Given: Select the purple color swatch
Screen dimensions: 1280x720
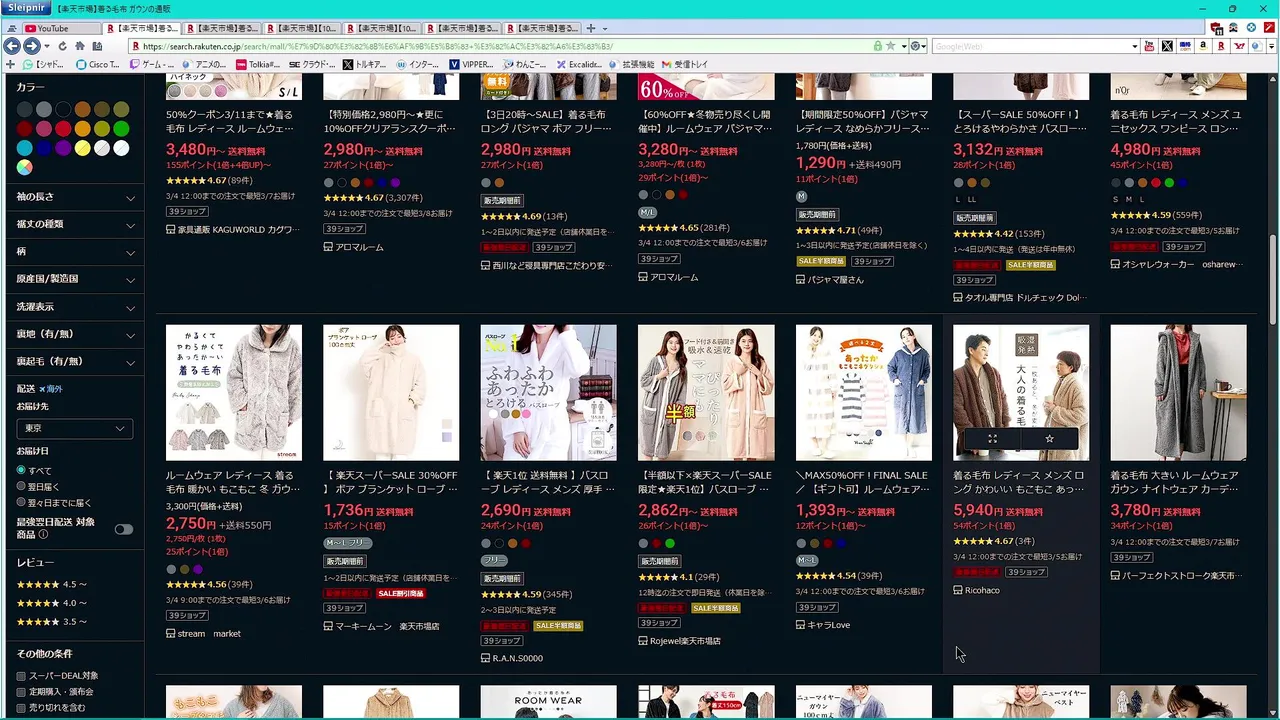Looking at the screenshot, I should point(63,148).
